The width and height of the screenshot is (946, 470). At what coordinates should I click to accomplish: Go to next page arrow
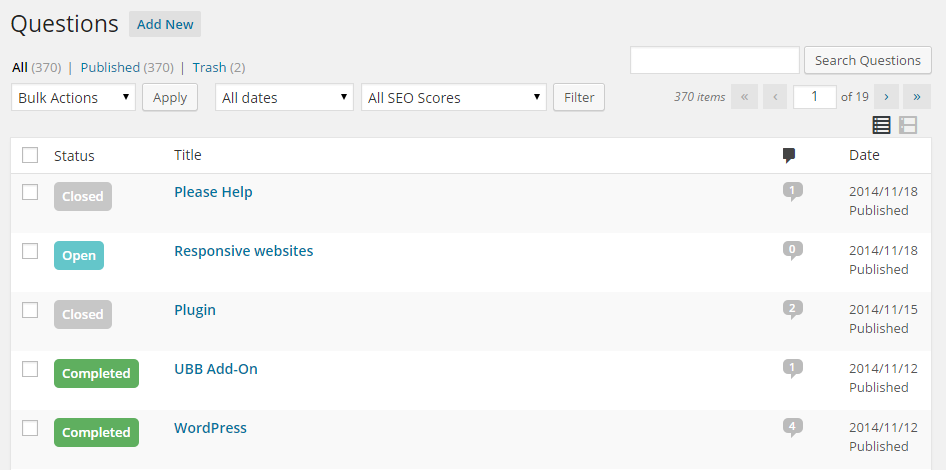886,97
